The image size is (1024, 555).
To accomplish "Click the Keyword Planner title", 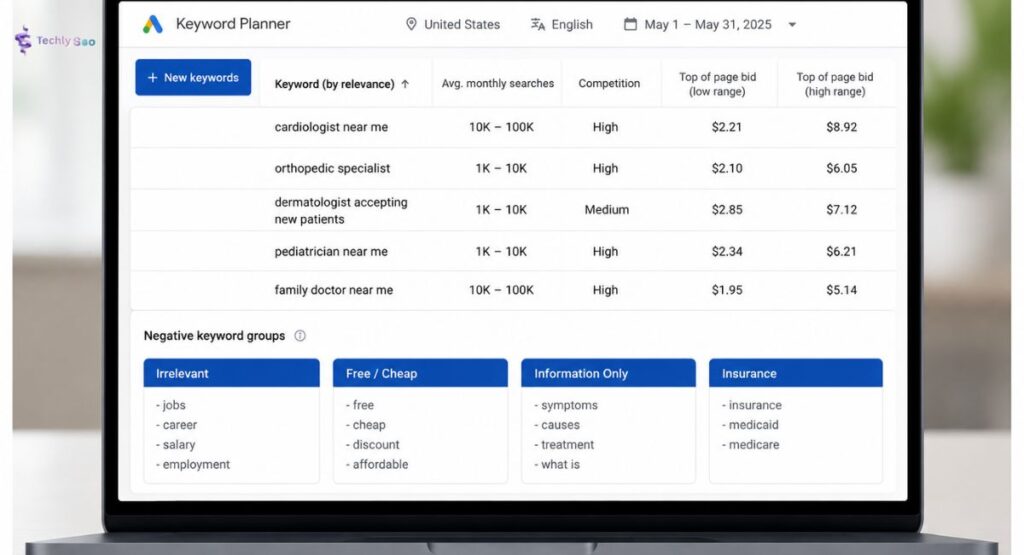I will coord(233,24).
